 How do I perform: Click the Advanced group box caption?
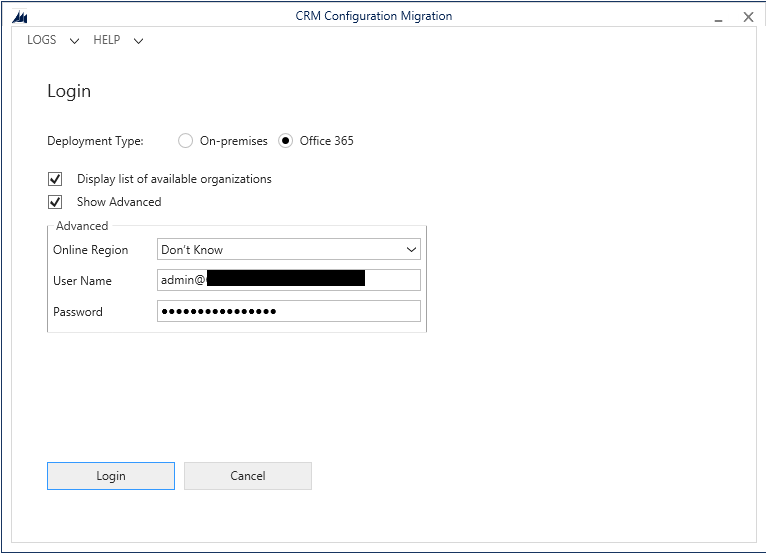(82, 226)
